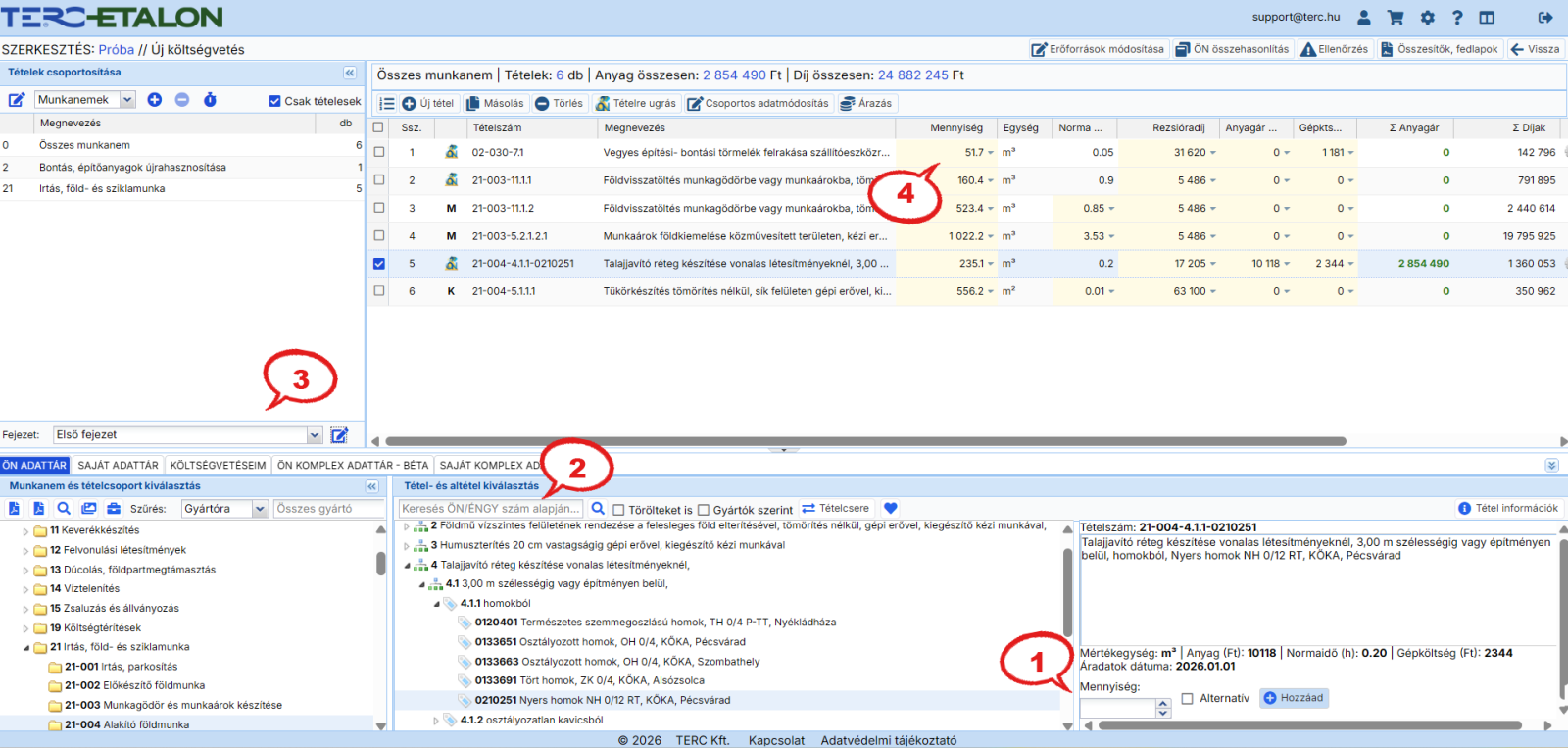Check the Gyártók szerint checkbox
1568x748 pixels.
704,510
